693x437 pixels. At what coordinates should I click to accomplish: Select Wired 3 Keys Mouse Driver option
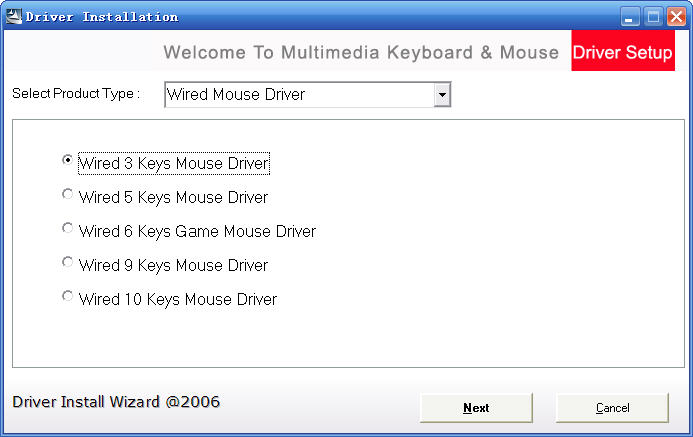coord(68,160)
